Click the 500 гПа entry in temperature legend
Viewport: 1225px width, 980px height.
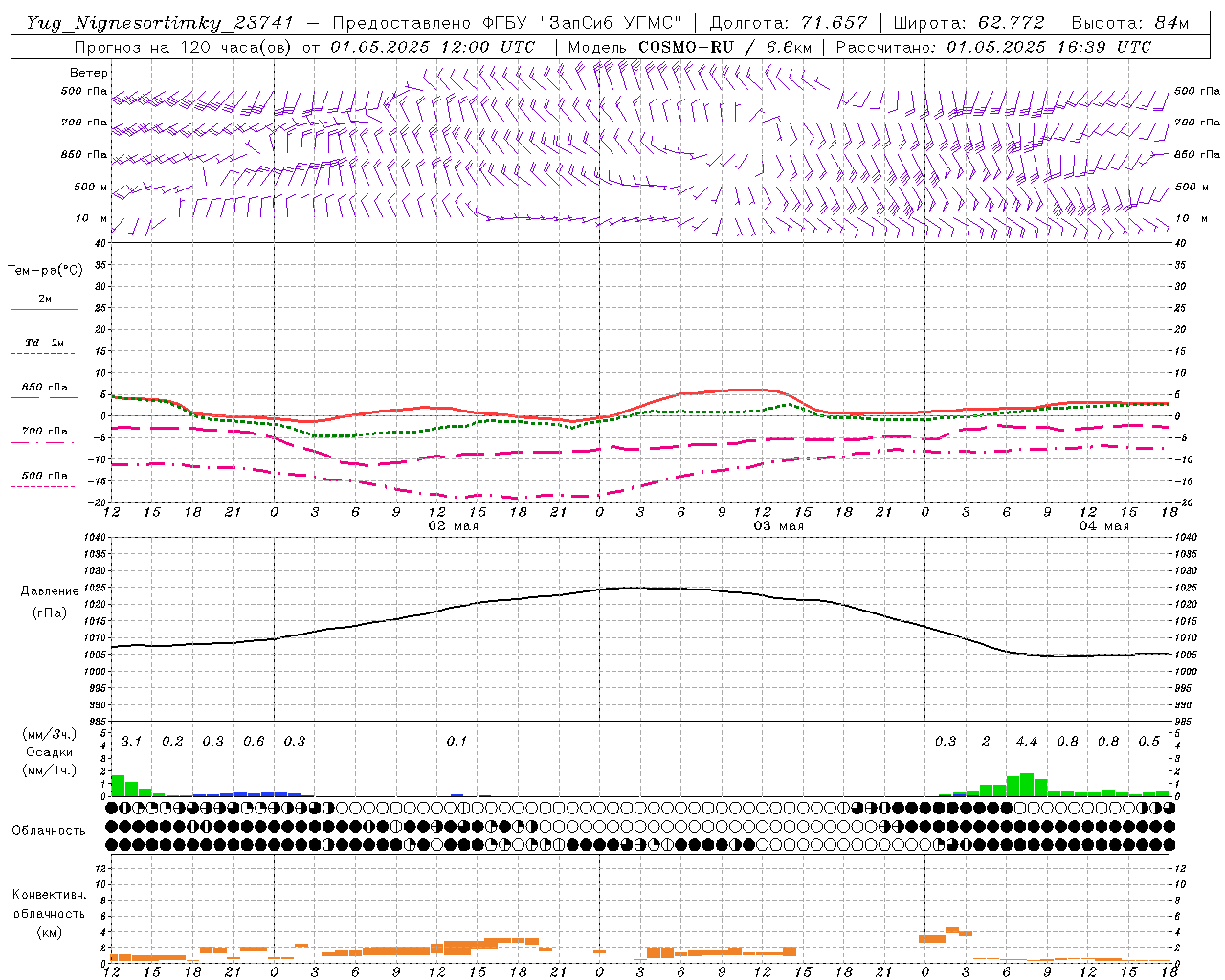pyautogui.click(x=45, y=476)
